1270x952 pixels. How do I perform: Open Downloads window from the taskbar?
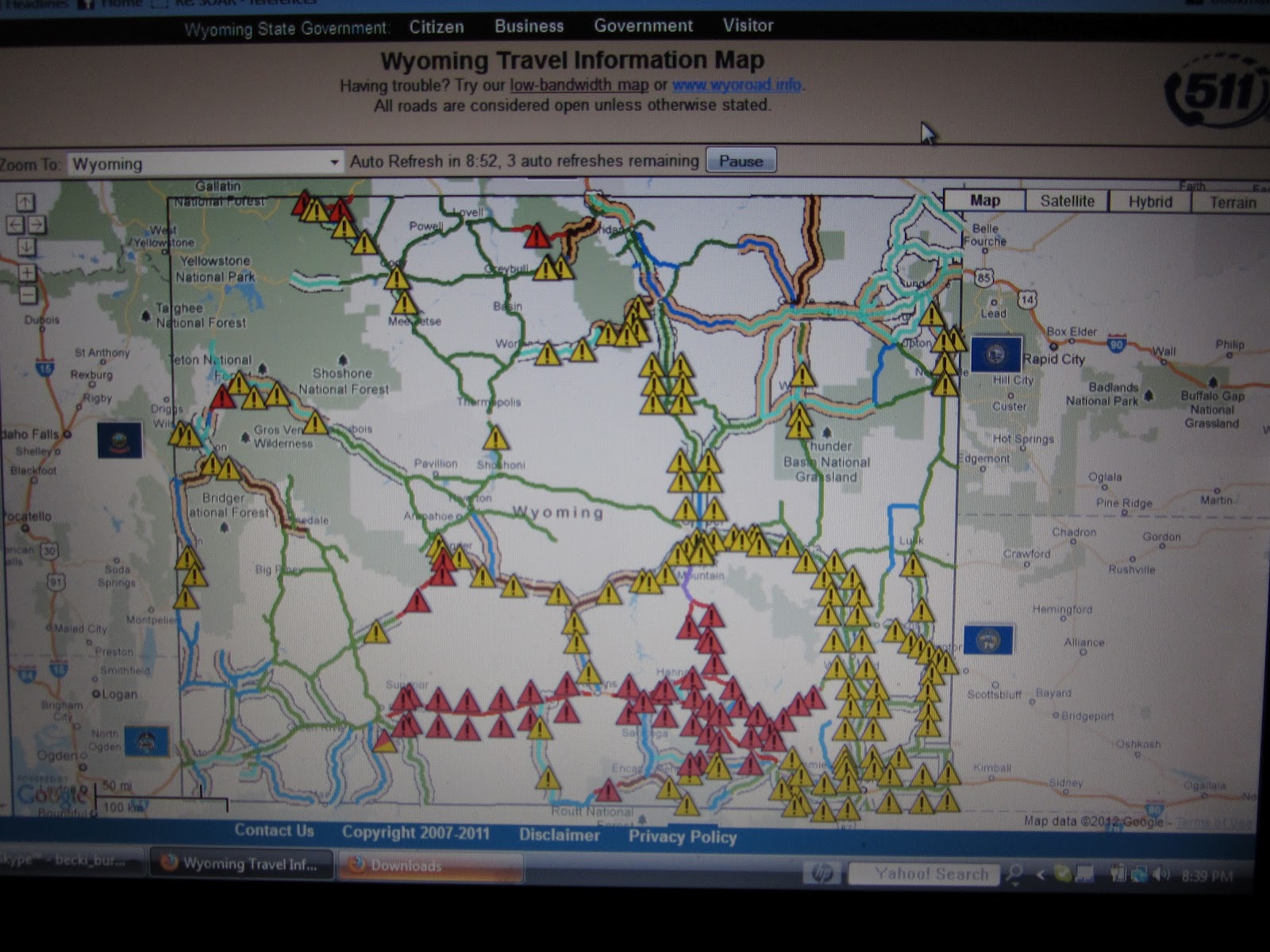(431, 866)
